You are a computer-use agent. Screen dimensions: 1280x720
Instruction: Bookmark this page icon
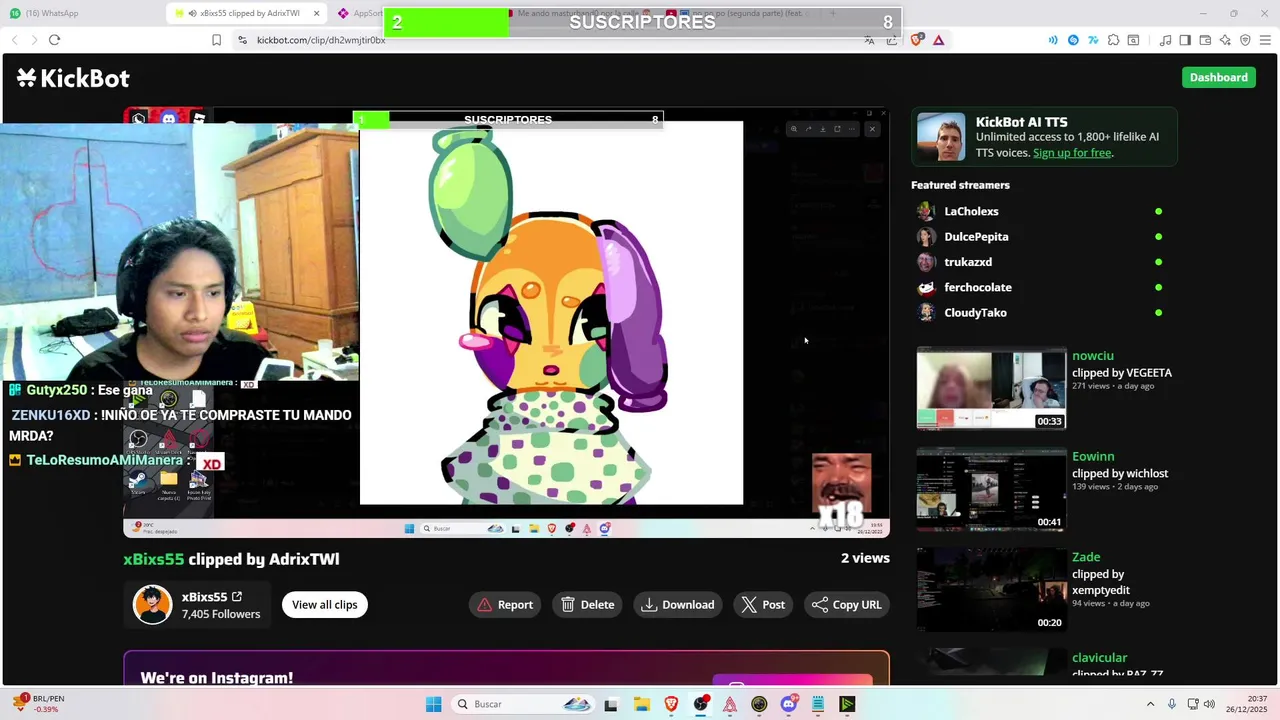click(216, 40)
